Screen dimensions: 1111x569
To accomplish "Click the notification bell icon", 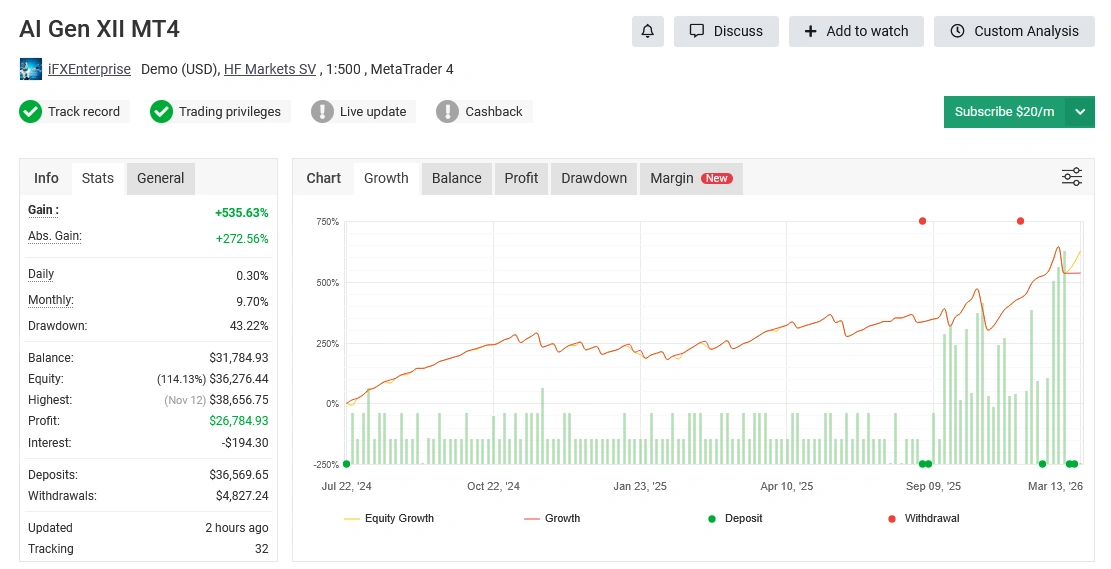I will (x=647, y=31).
